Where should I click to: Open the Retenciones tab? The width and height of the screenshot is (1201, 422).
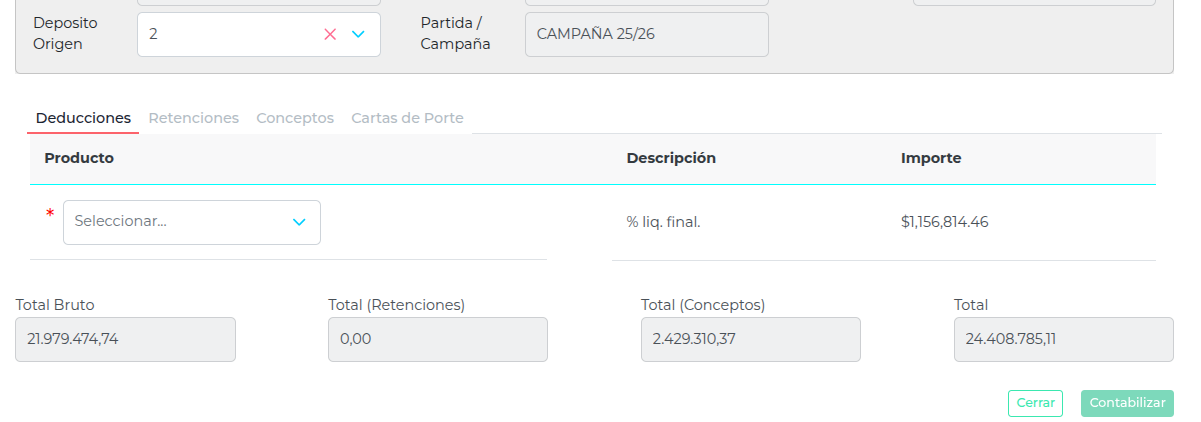click(x=194, y=118)
